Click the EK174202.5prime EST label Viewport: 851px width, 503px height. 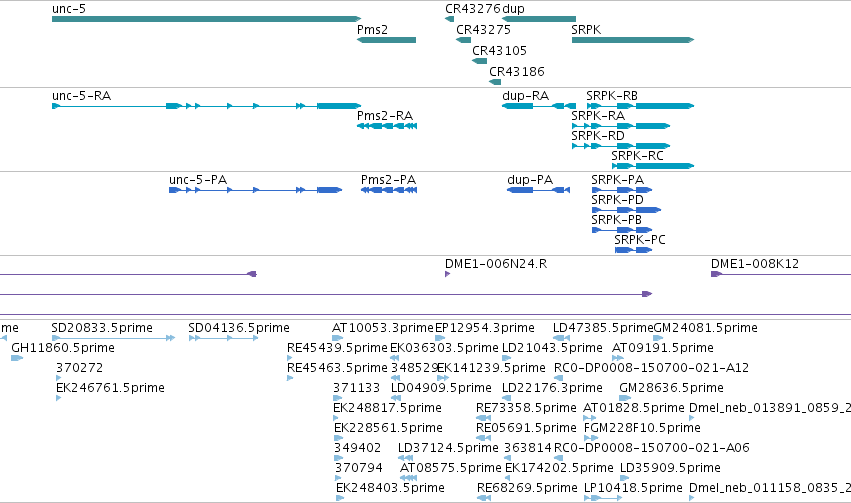(x=559, y=468)
